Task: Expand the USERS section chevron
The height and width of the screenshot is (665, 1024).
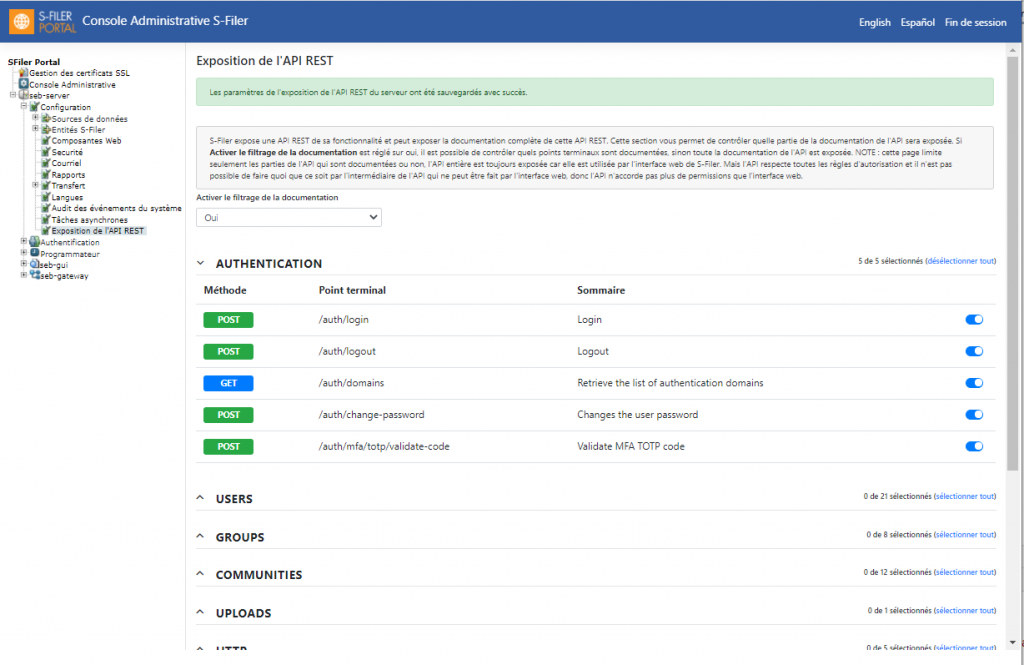Action: click(x=200, y=498)
